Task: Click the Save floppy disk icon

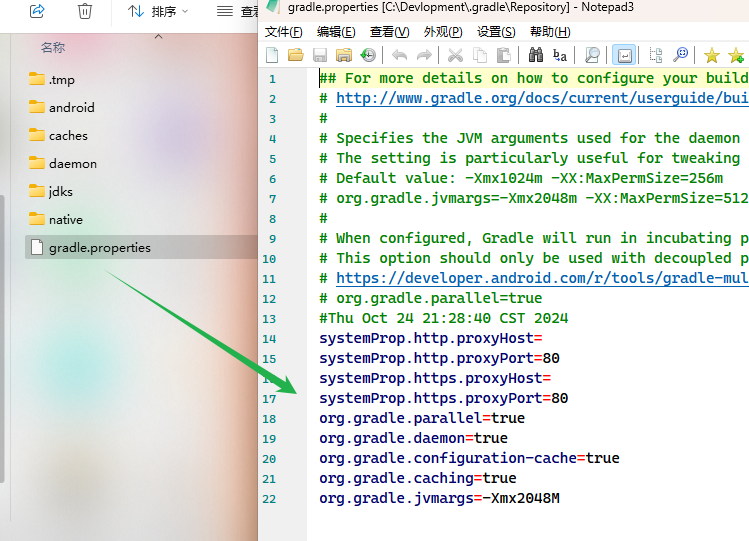Action: click(x=320, y=55)
